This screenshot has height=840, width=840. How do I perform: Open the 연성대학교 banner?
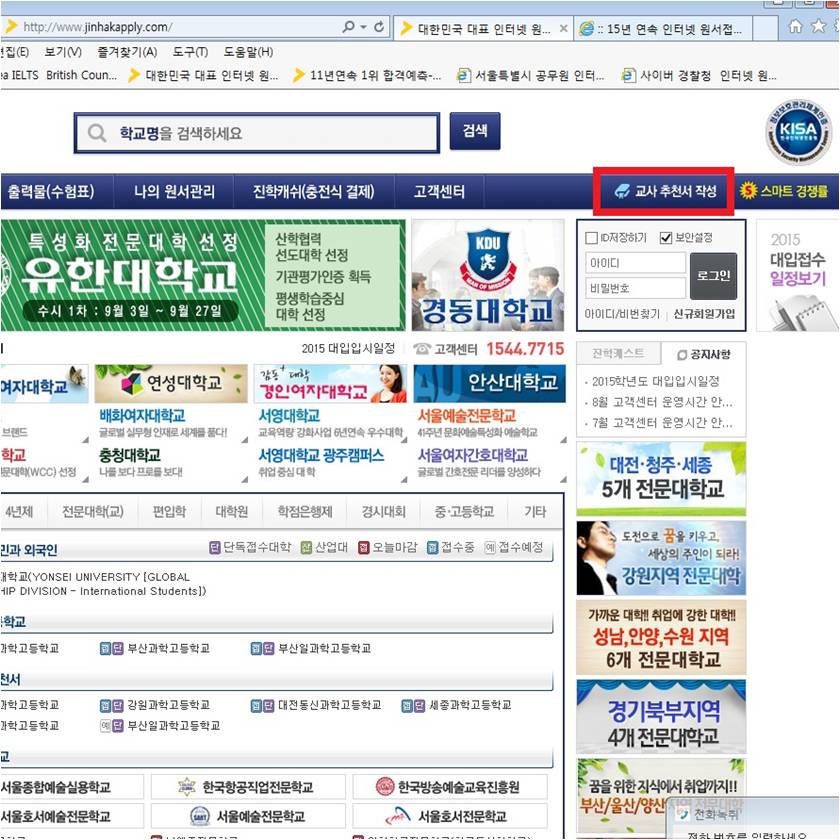(171, 383)
